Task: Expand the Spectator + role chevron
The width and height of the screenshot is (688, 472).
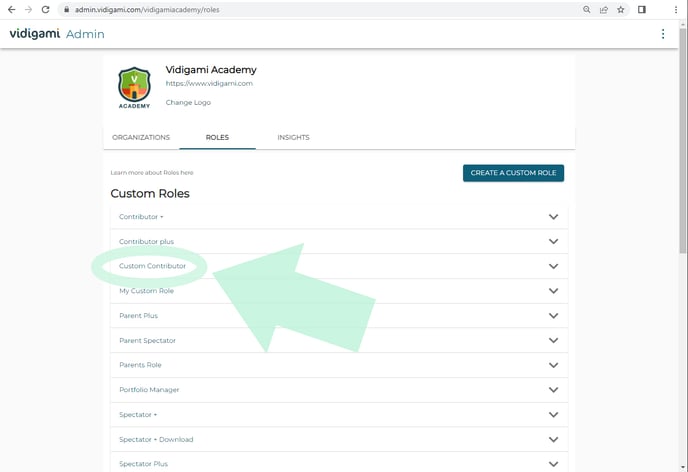Action: pyautogui.click(x=553, y=415)
